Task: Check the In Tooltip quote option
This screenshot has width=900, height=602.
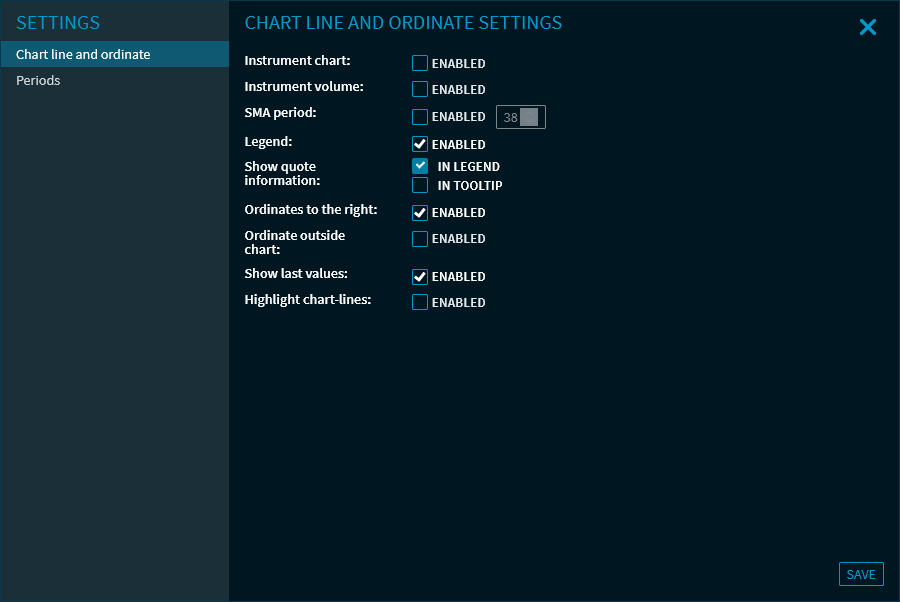Action: (420, 185)
